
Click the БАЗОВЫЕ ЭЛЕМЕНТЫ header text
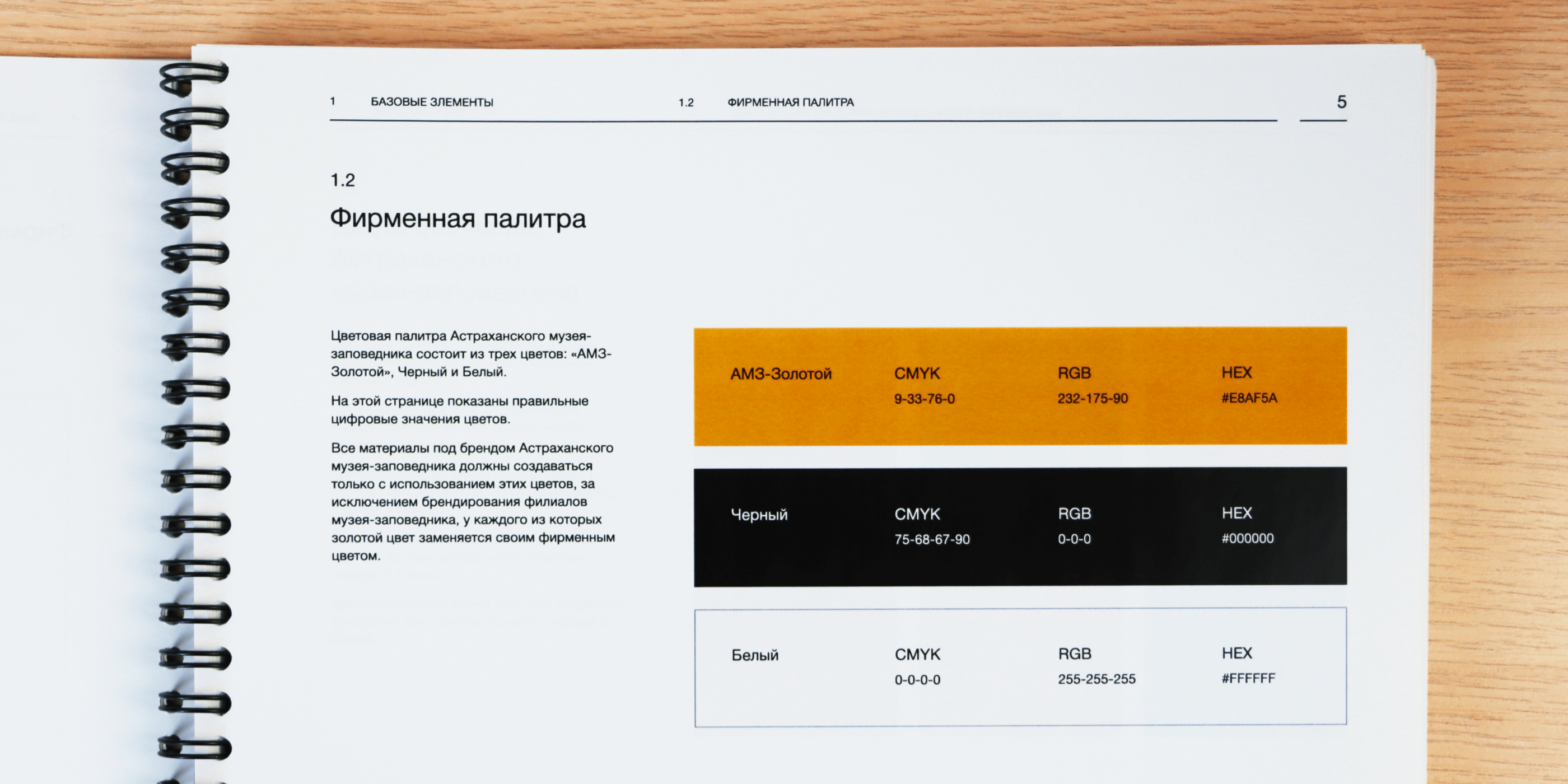tap(432, 102)
